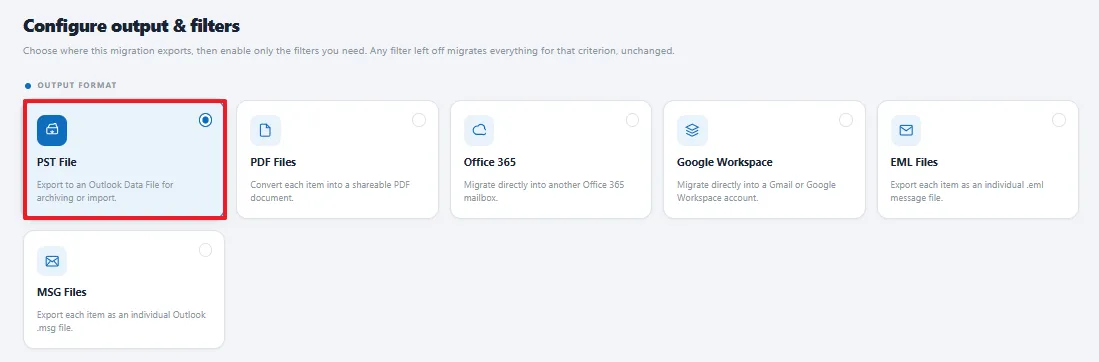
Task: Enable the MSG Files radio option
Action: [205, 250]
